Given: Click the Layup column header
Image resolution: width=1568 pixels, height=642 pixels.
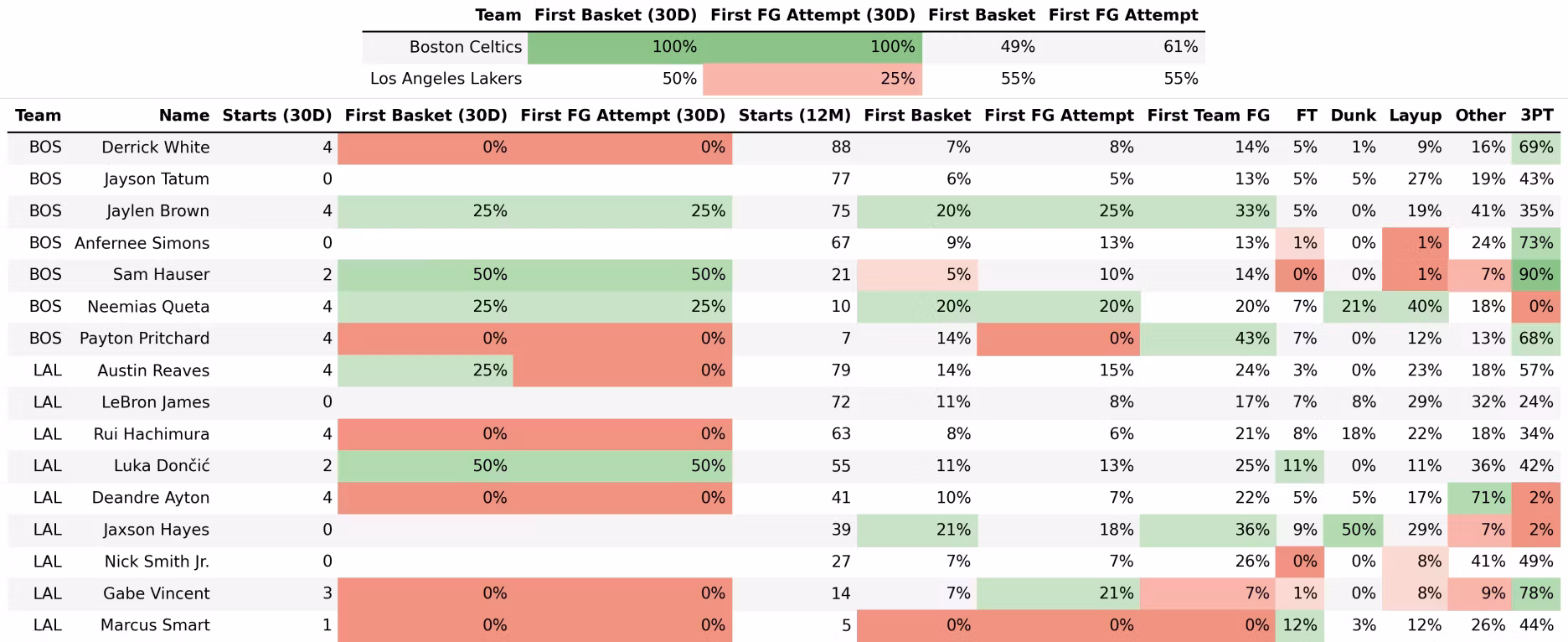Looking at the screenshot, I should (x=1415, y=116).
